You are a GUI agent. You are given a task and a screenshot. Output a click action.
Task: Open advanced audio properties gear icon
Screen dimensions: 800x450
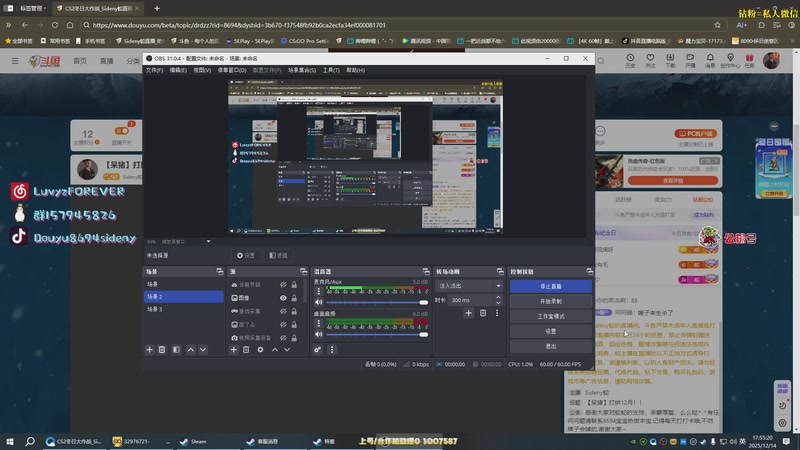pos(319,349)
